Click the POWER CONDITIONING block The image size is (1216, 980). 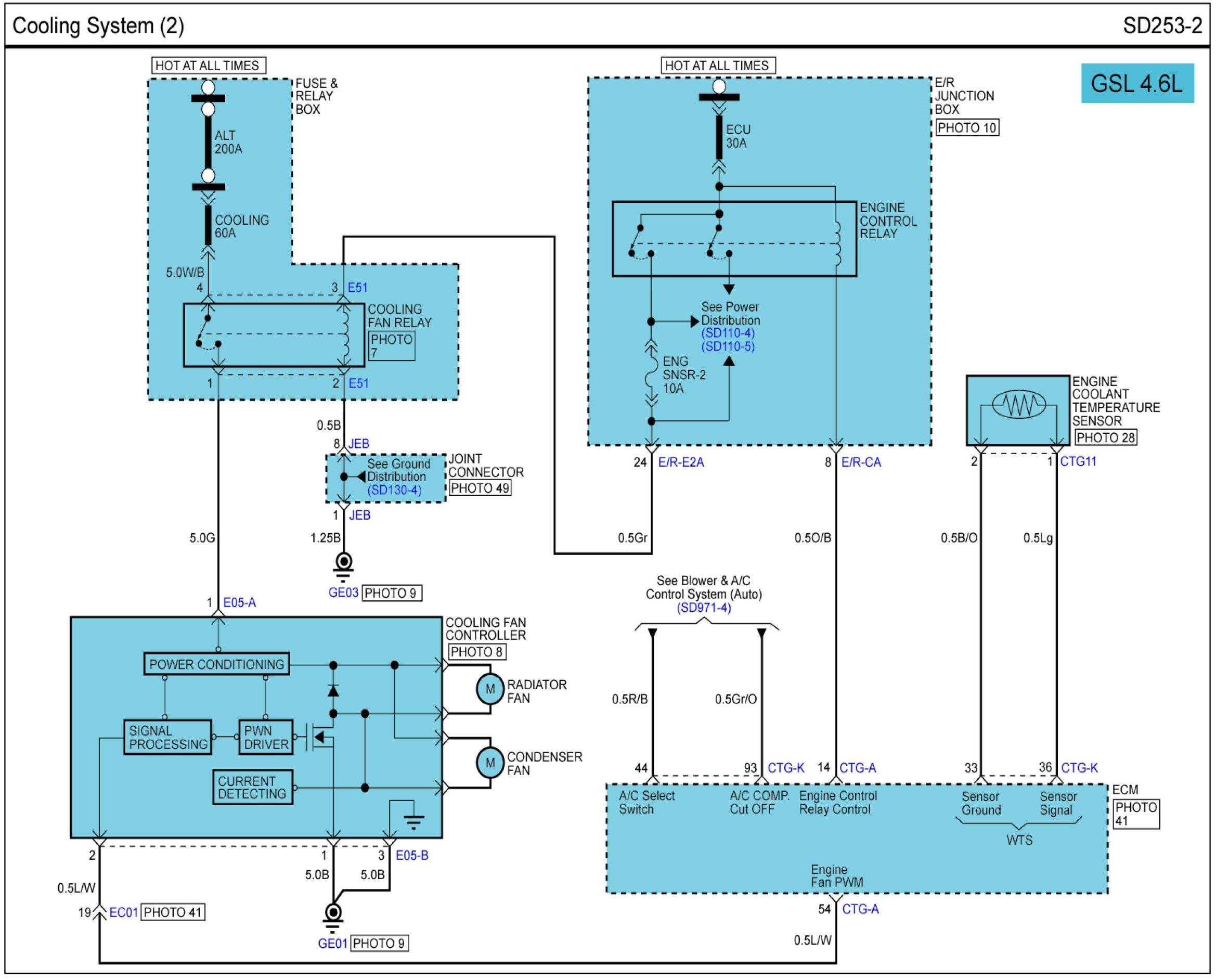point(217,664)
